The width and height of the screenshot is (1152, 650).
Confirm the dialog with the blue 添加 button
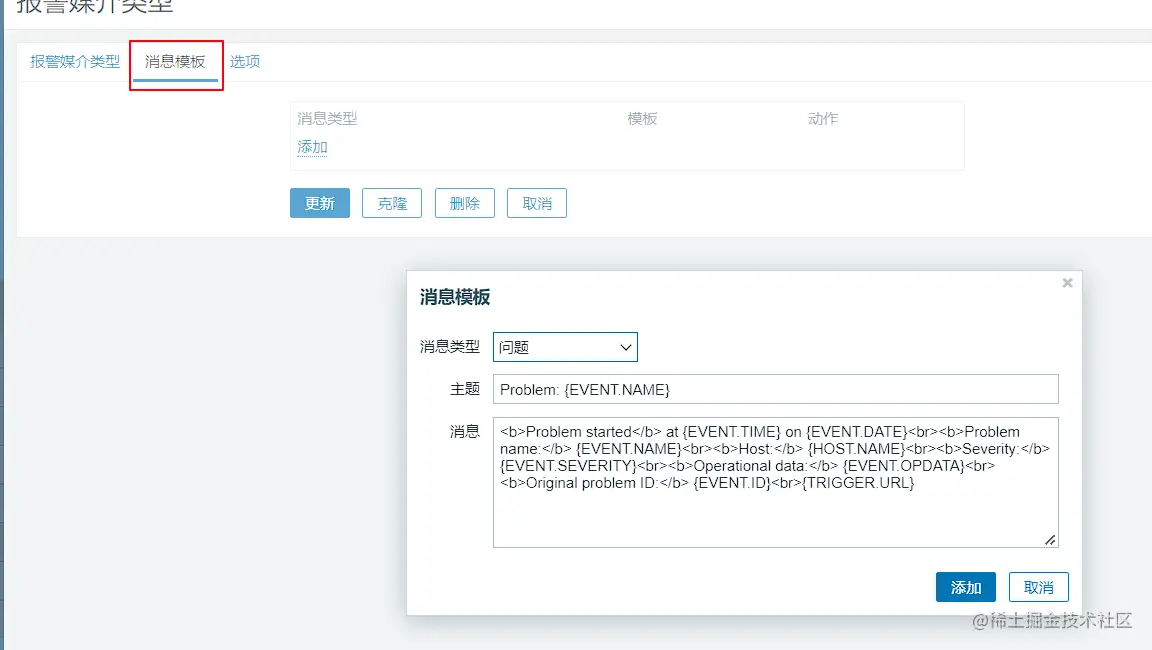pos(965,587)
